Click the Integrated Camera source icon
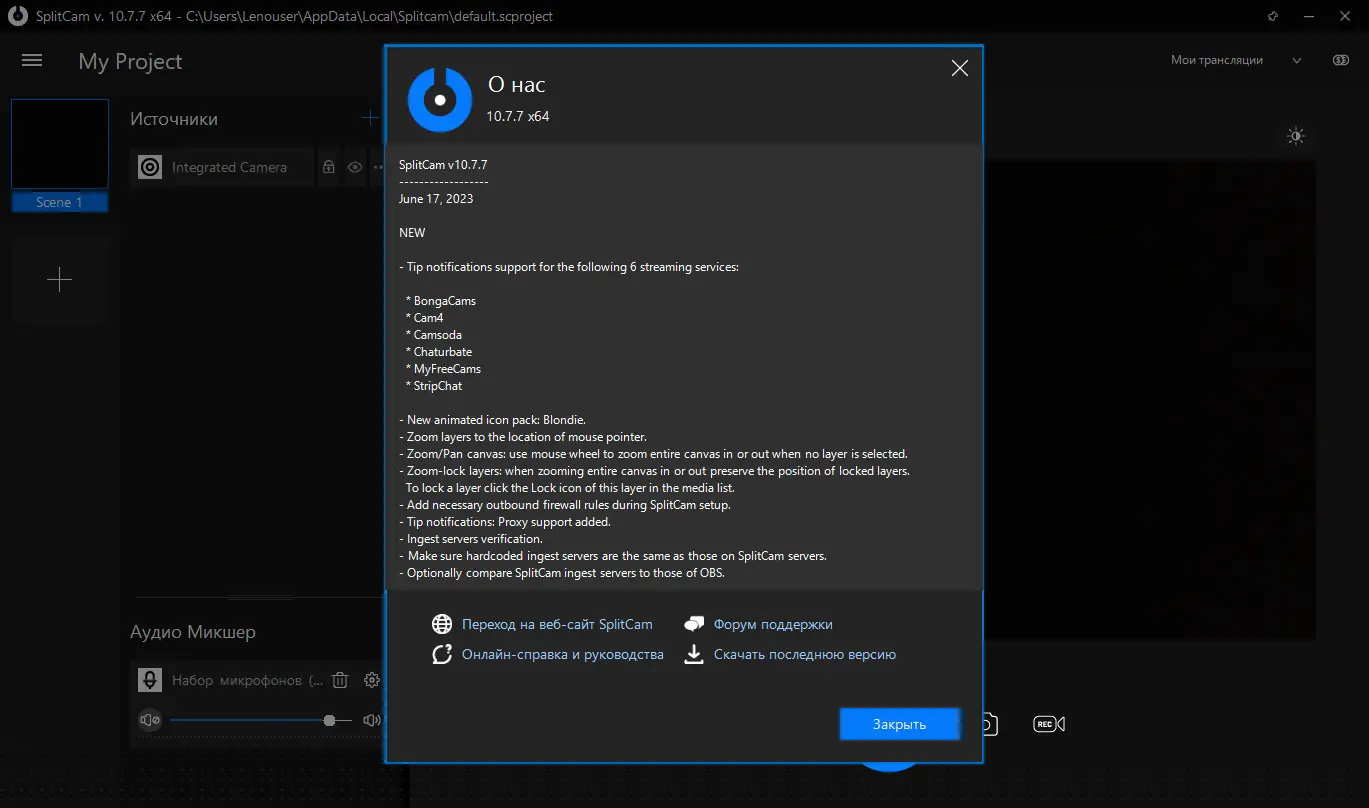This screenshot has width=1369, height=808. (150, 167)
